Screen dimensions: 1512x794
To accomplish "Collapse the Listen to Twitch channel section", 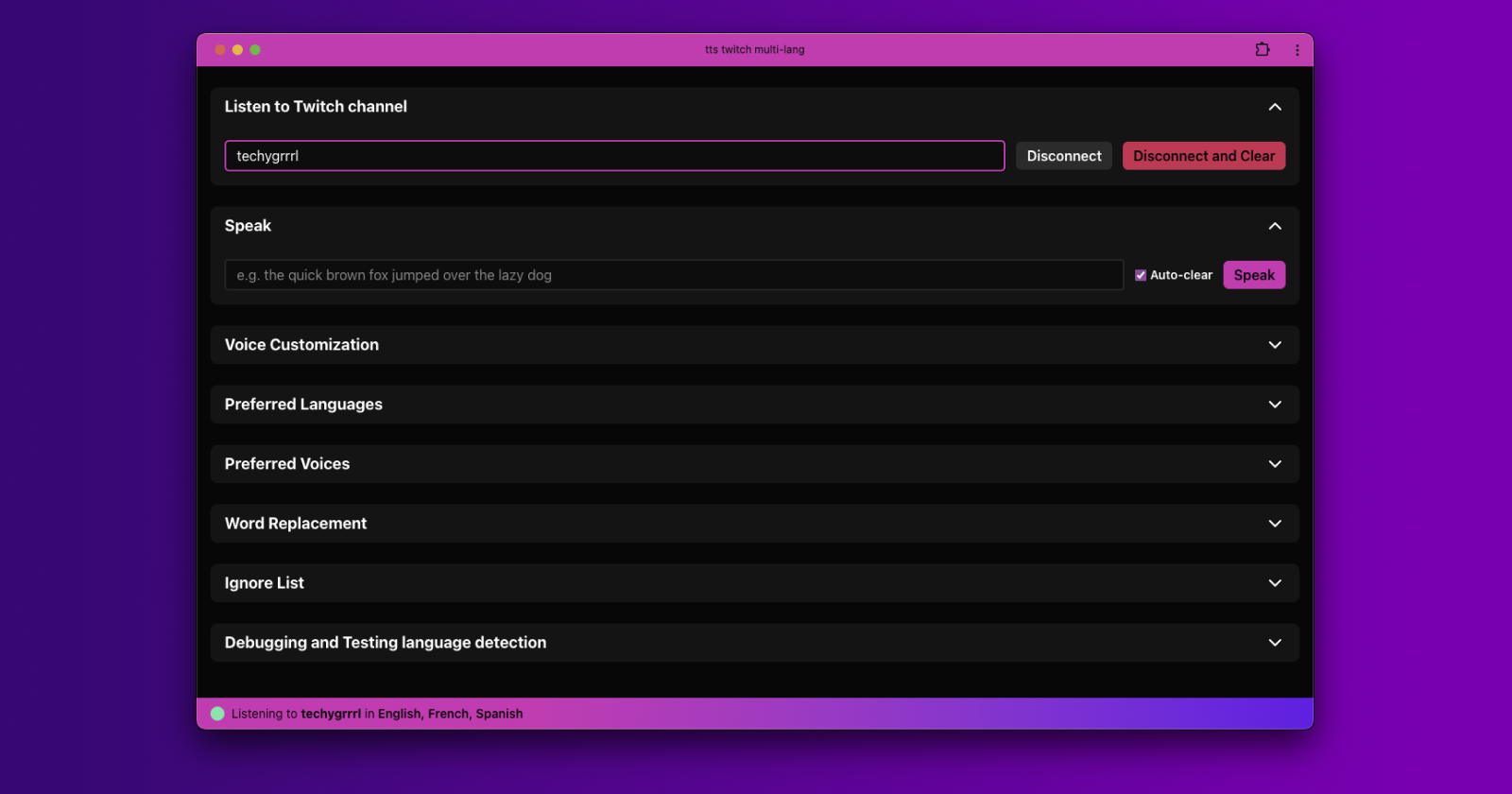I will [1275, 107].
